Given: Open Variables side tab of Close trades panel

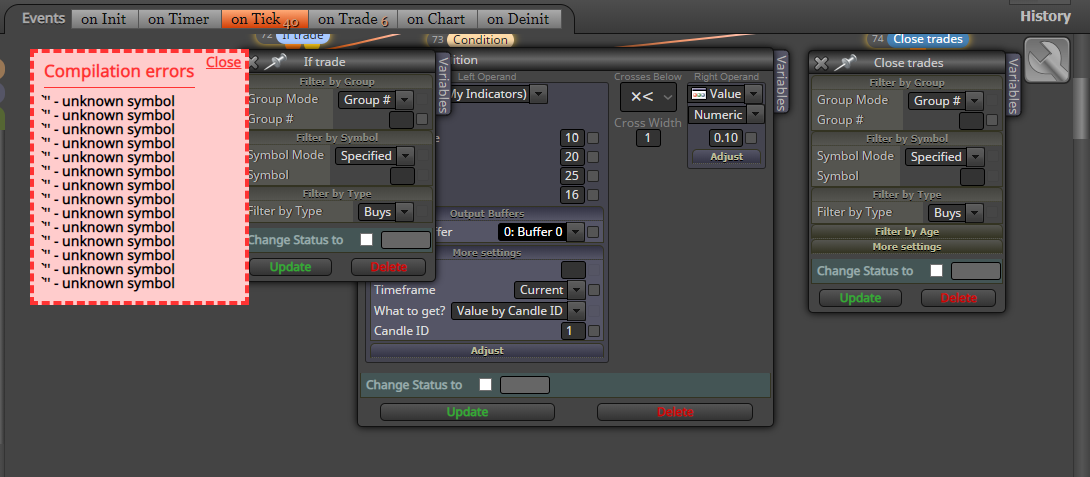Looking at the screenshot, I should tap(1013, 86).
